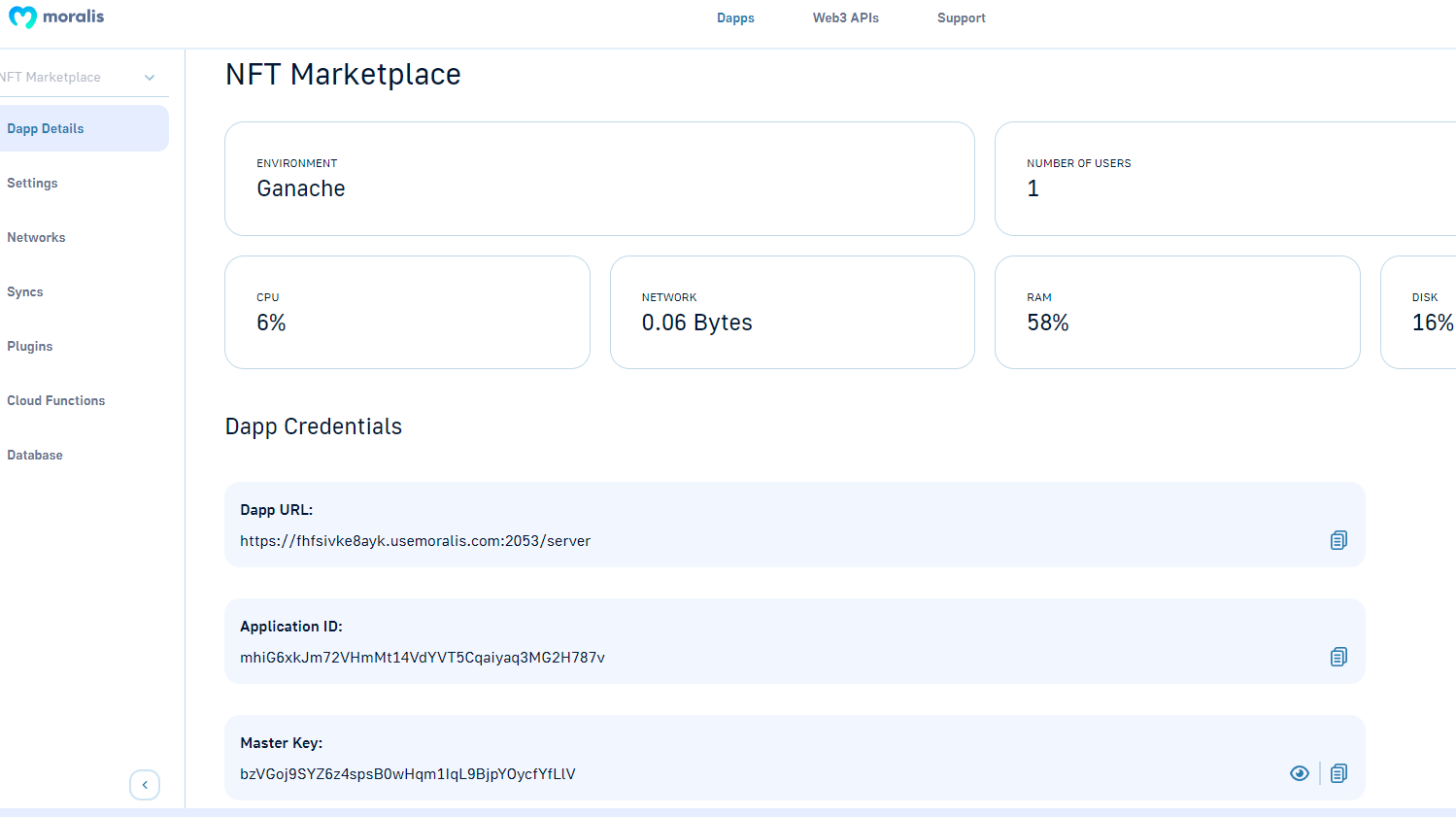Viewport: 1456px width, 817px height.
Task: Copy the Application ID
Action: 1338,657
